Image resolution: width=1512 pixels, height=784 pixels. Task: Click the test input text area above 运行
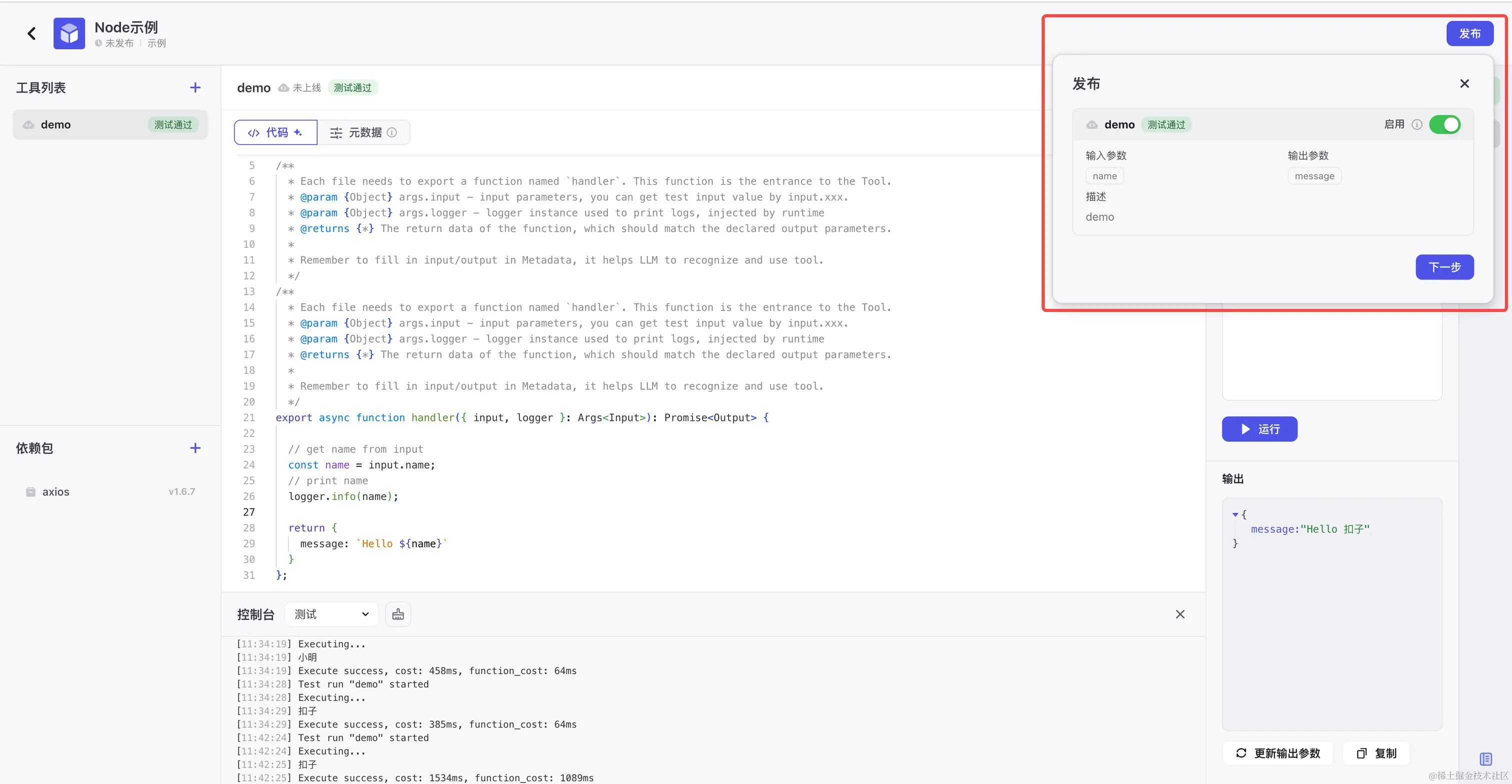pos(1332,352)
